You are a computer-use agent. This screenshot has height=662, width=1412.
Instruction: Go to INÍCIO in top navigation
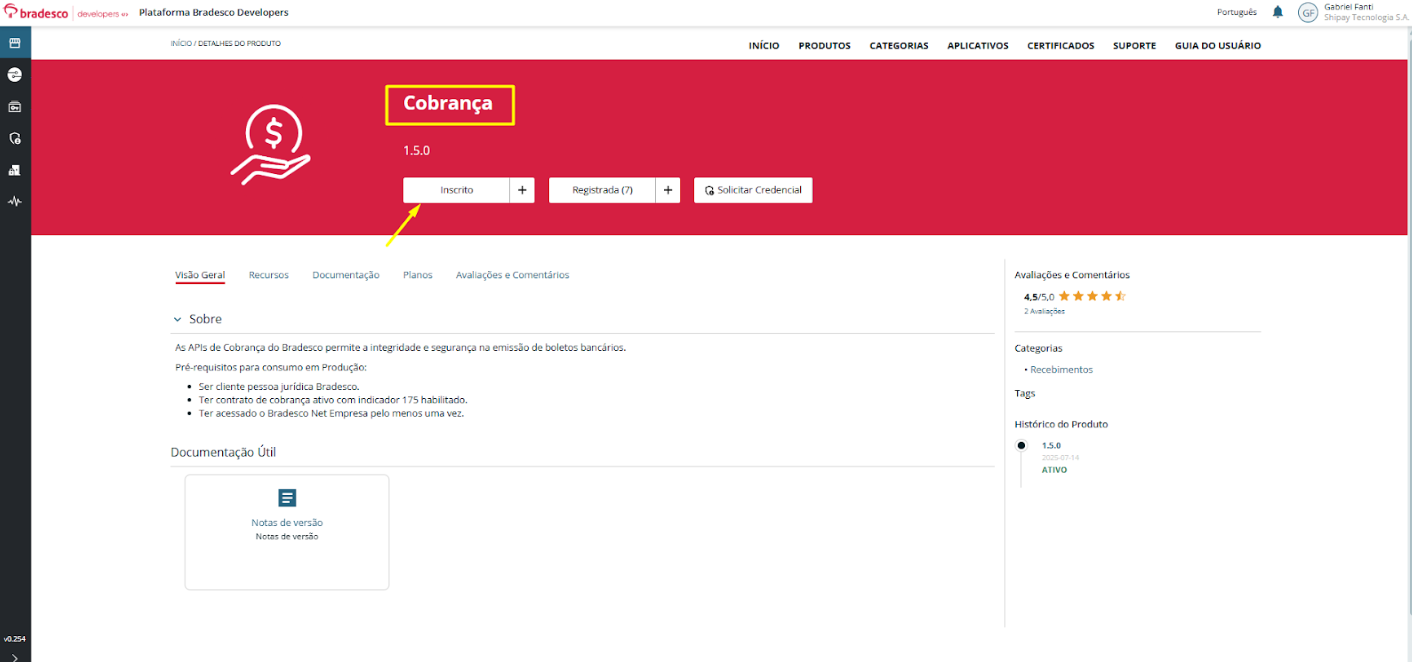pyautogui.click(x=764, y=46)
